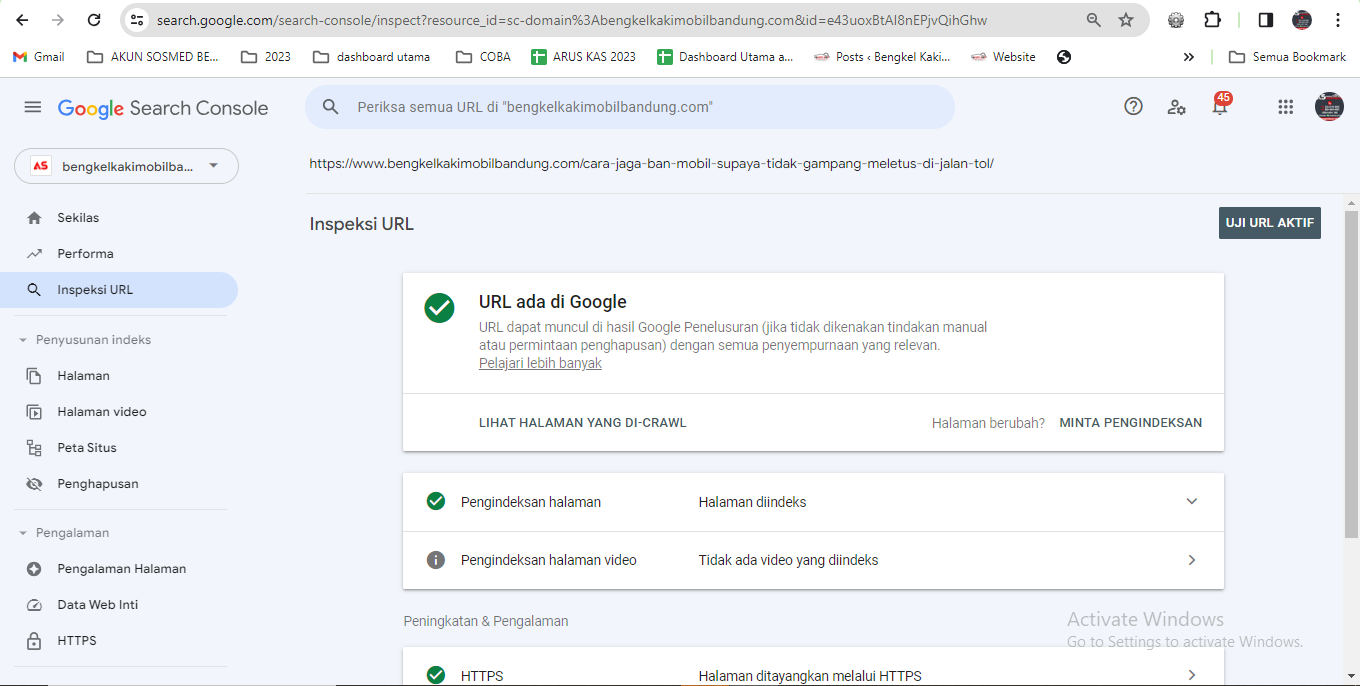Open Google account profile avatar in Search Console
Screen dimensions: 1360x686
[x=1329, y=107]
